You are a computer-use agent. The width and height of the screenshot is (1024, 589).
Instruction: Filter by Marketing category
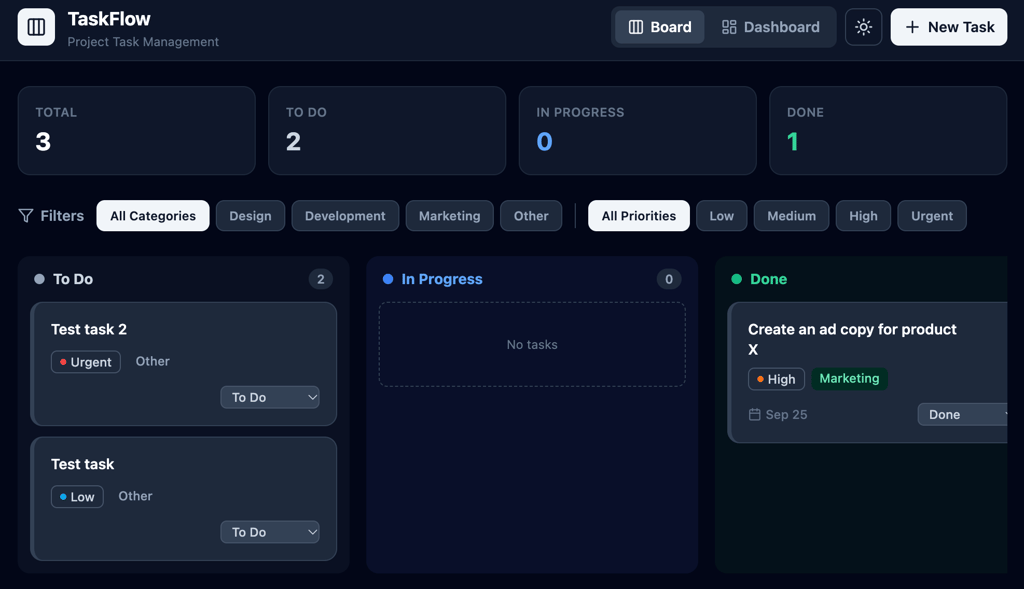tap(449, 215)
